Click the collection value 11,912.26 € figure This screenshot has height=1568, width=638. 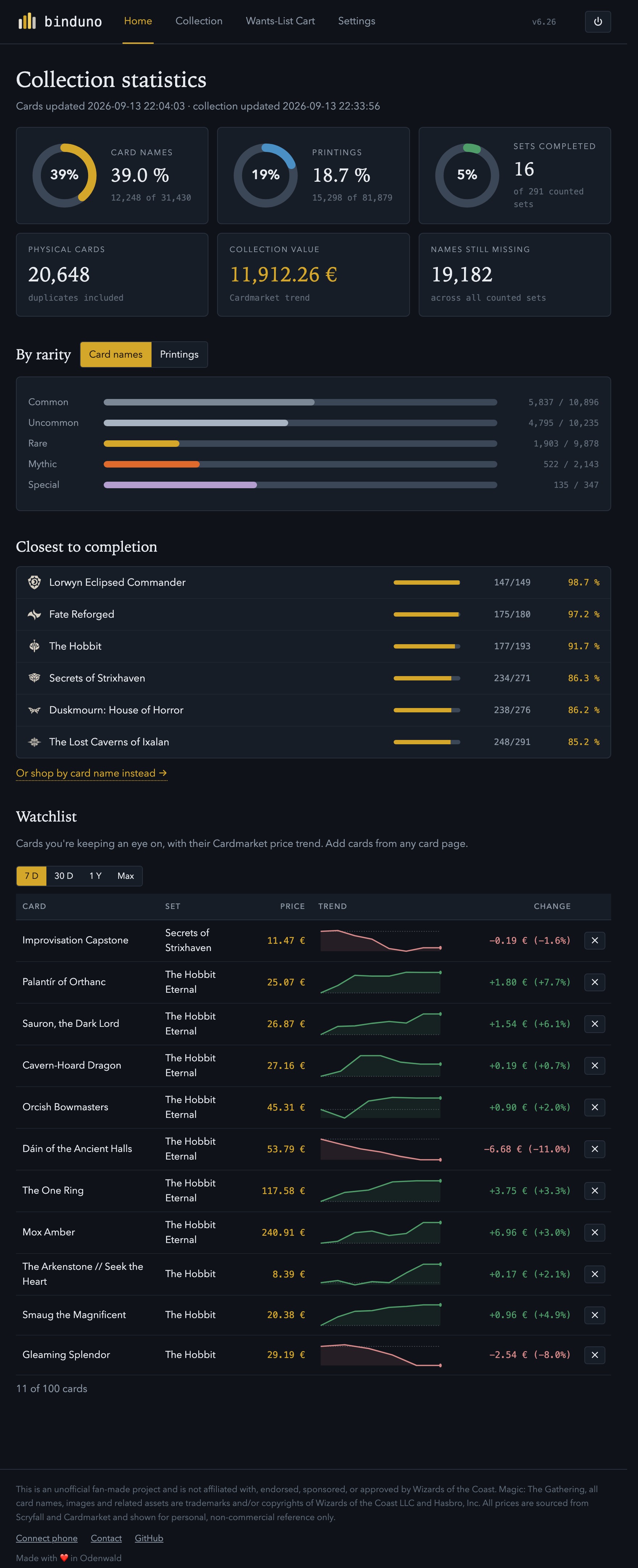click(283, 275)
